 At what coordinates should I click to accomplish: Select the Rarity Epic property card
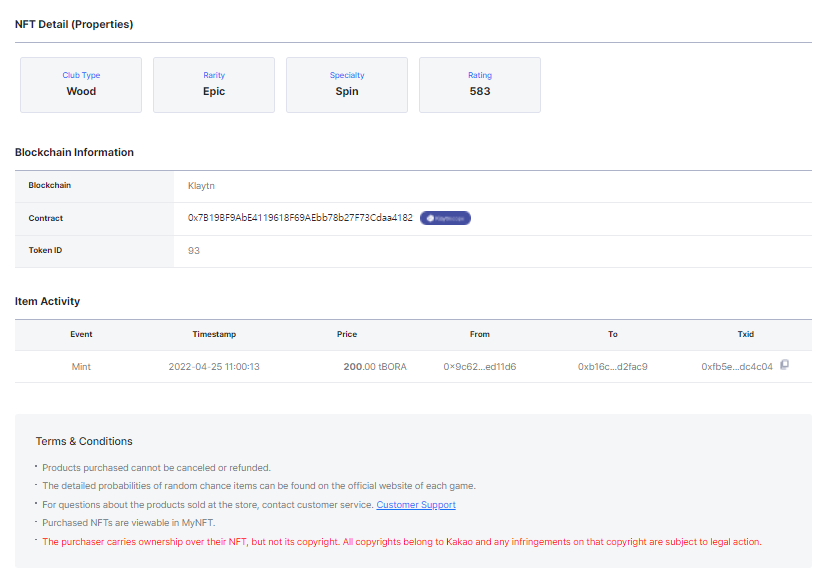(214, 85)
